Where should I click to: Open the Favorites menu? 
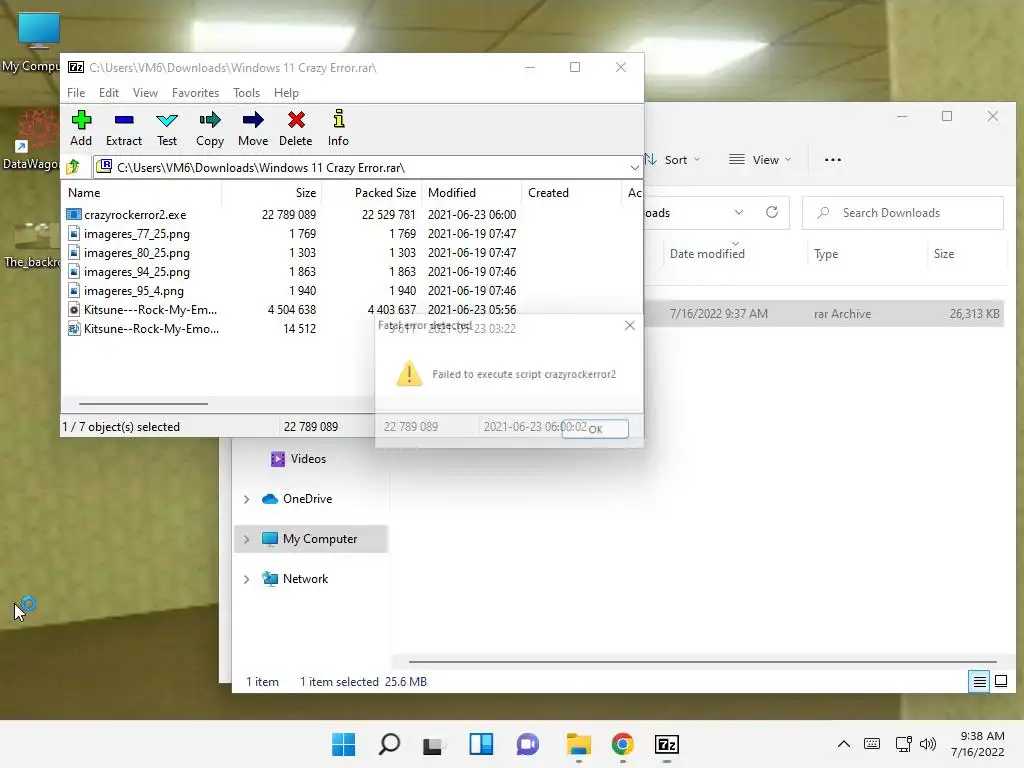click(195, 93)
